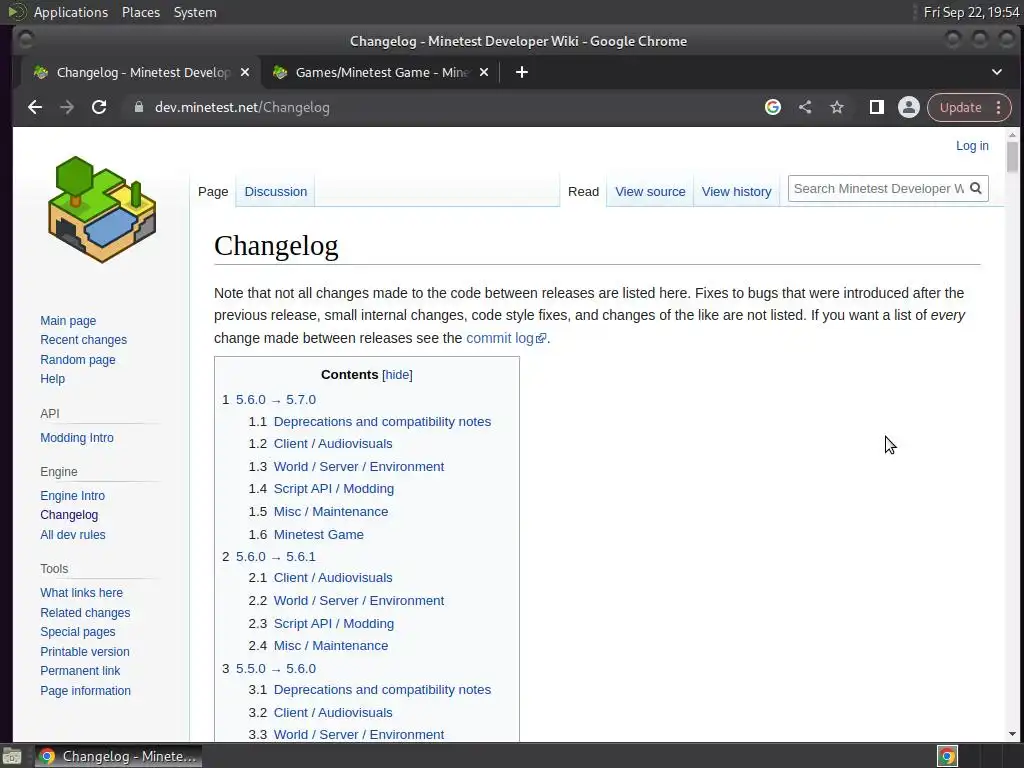Image resolution: width=1024 pixels, height=768 pixels.
Task: Open the side panel icon
Action: [876, 107]
